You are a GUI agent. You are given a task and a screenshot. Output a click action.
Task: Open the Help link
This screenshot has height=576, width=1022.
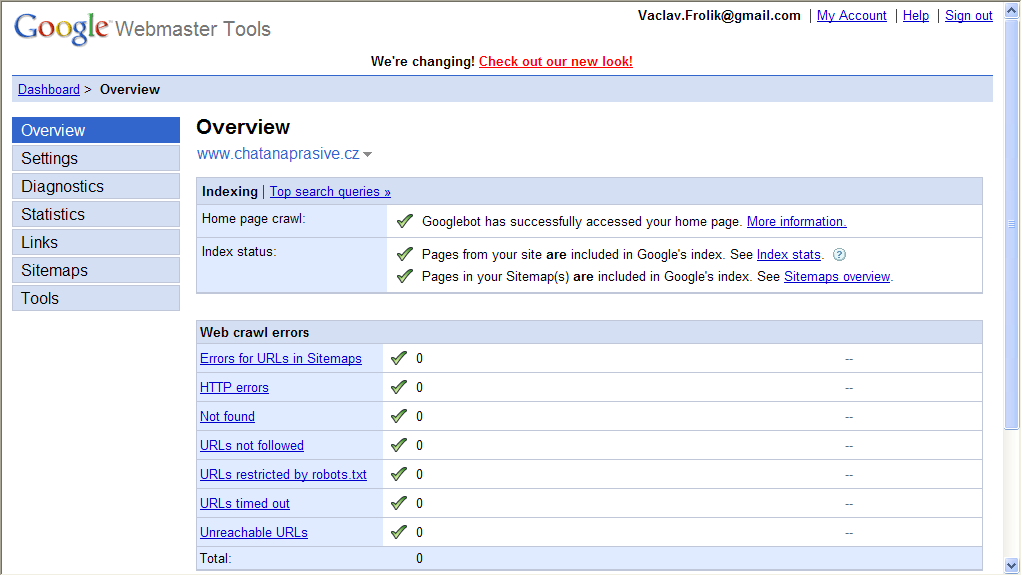pyautogui.click(x=916, y=16)
